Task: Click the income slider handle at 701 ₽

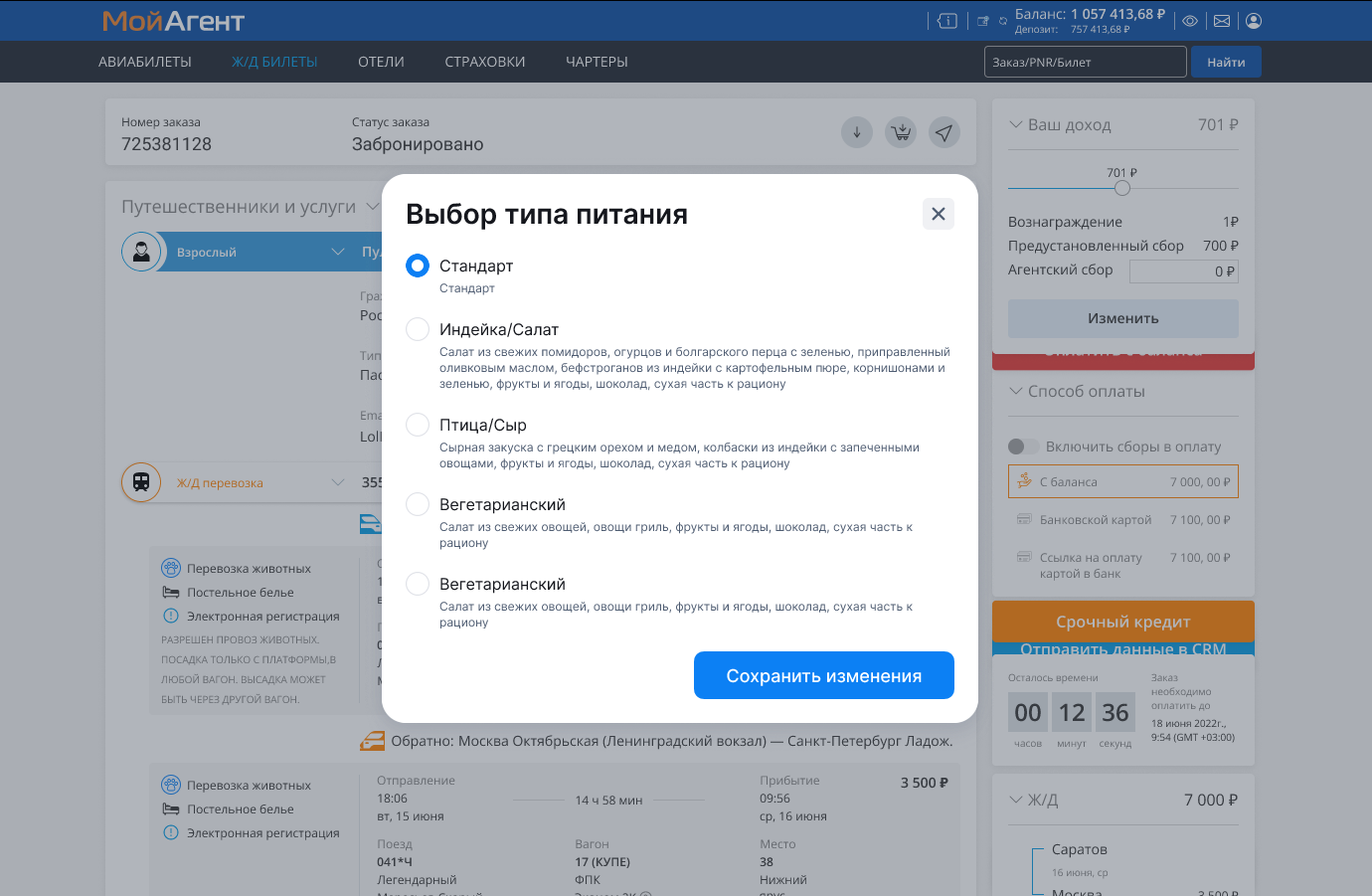Action: (x=1122, y=188)
